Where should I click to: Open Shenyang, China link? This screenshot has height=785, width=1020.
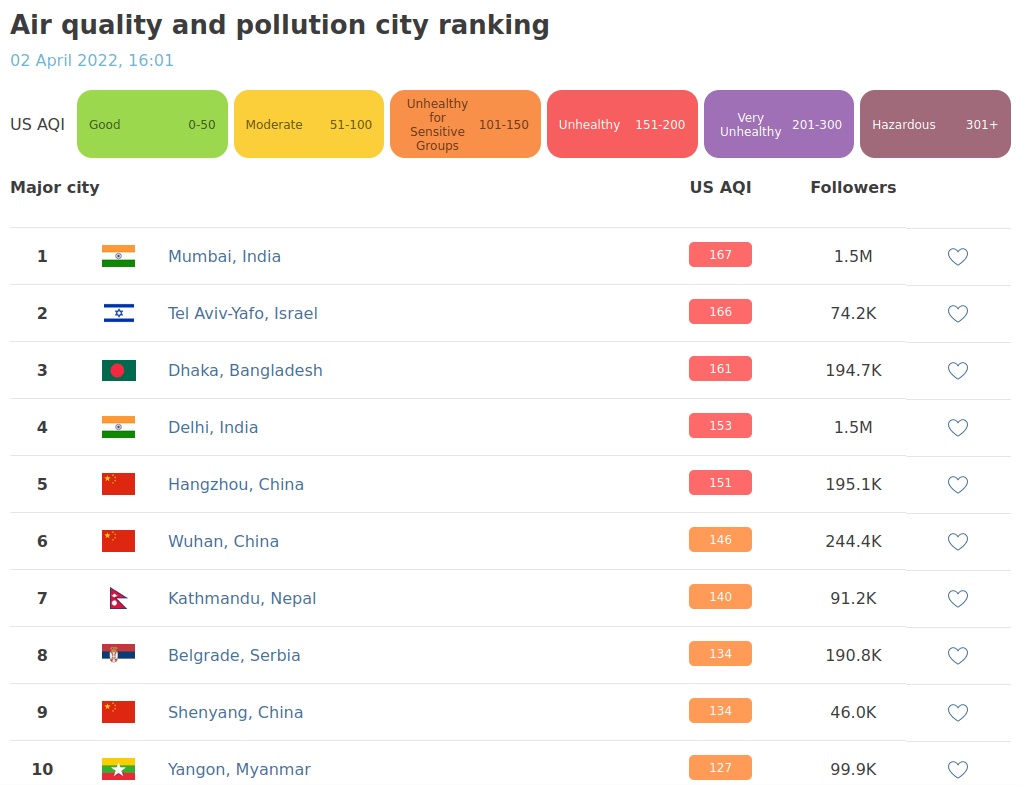235,713
